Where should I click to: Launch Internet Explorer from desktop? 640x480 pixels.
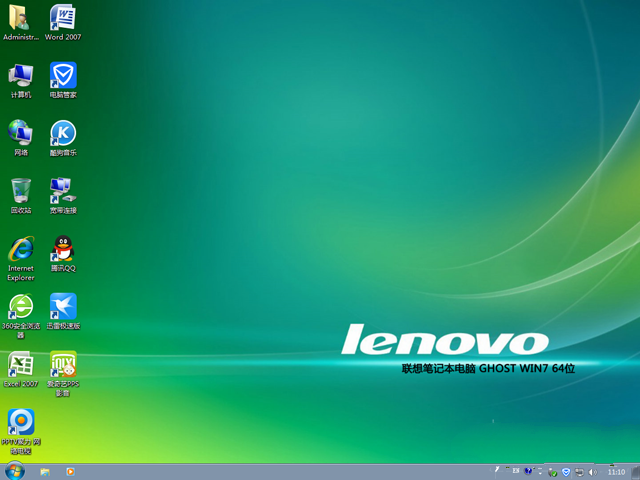pyautogui.click(x=21, y=249)
